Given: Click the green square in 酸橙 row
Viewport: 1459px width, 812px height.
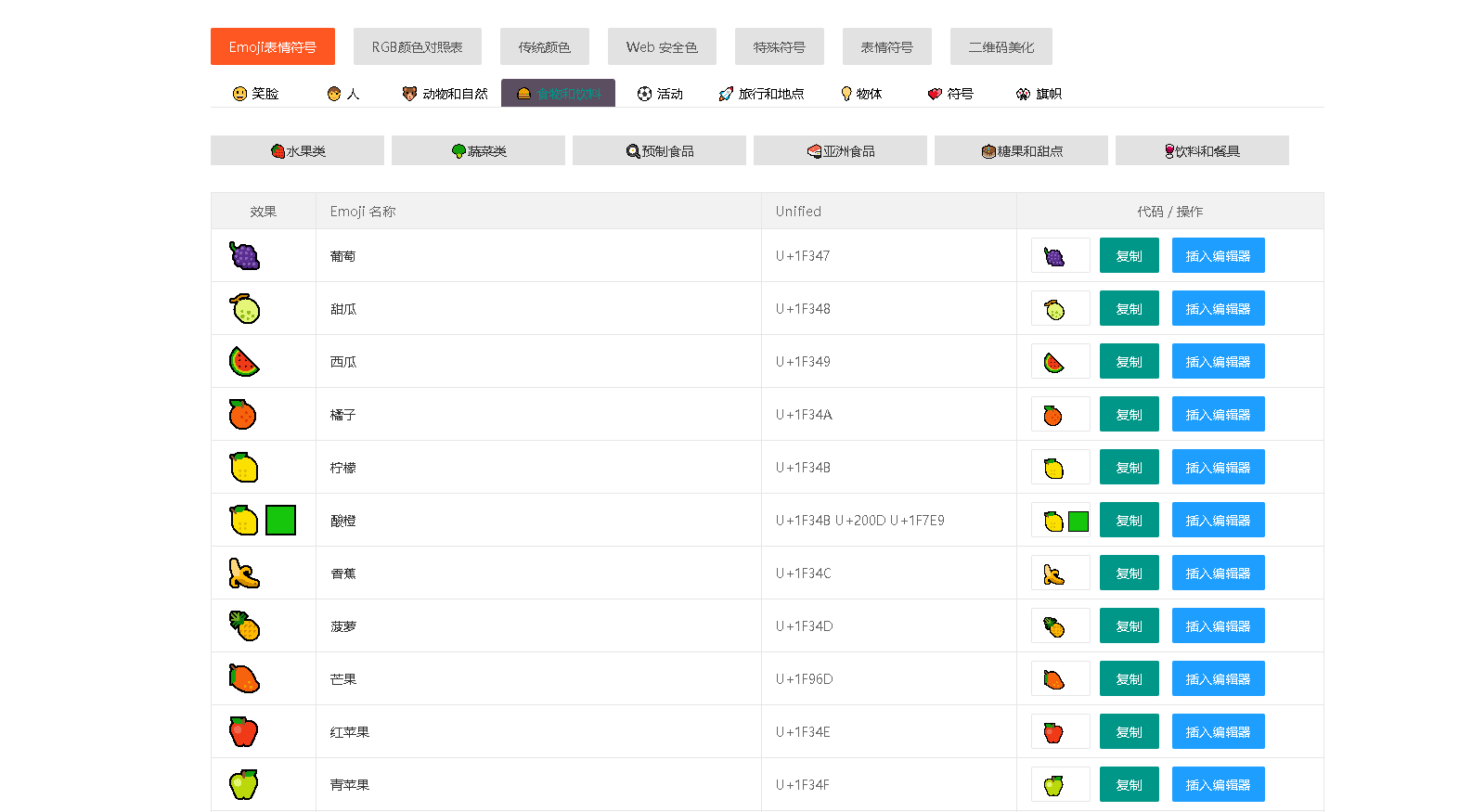Looking at the screenshot, I should click(x=280, y=521).
